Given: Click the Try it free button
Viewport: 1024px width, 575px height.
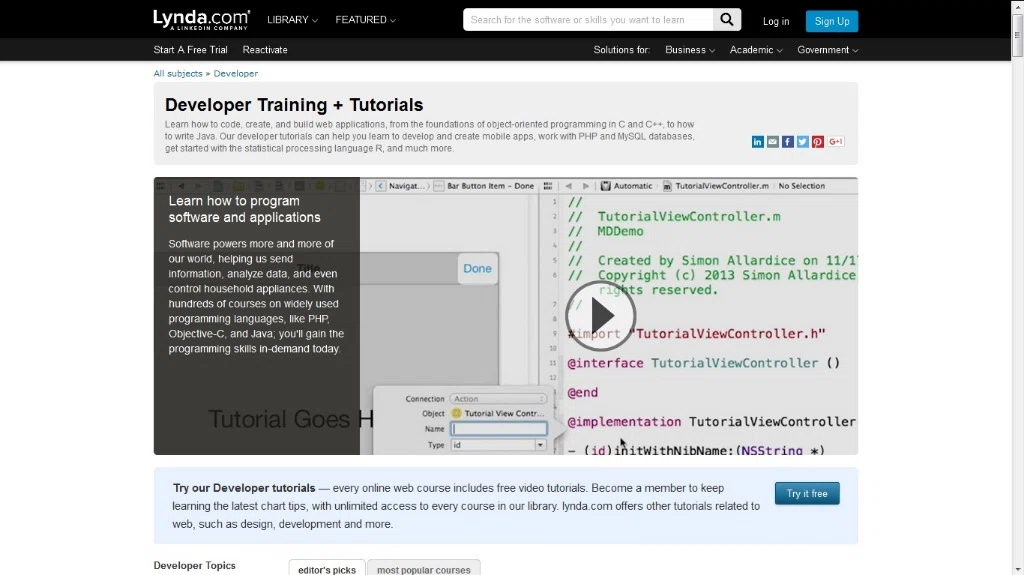Looking at the screenshot, I should point(807,493).
